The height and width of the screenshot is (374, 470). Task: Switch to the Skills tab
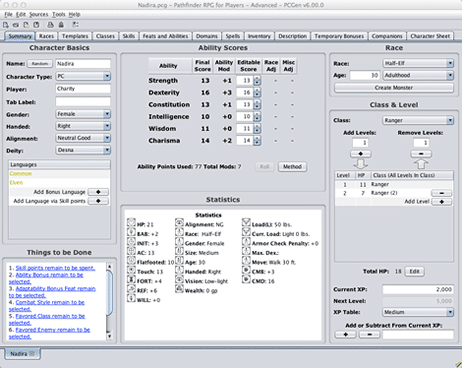coord(129,36)
